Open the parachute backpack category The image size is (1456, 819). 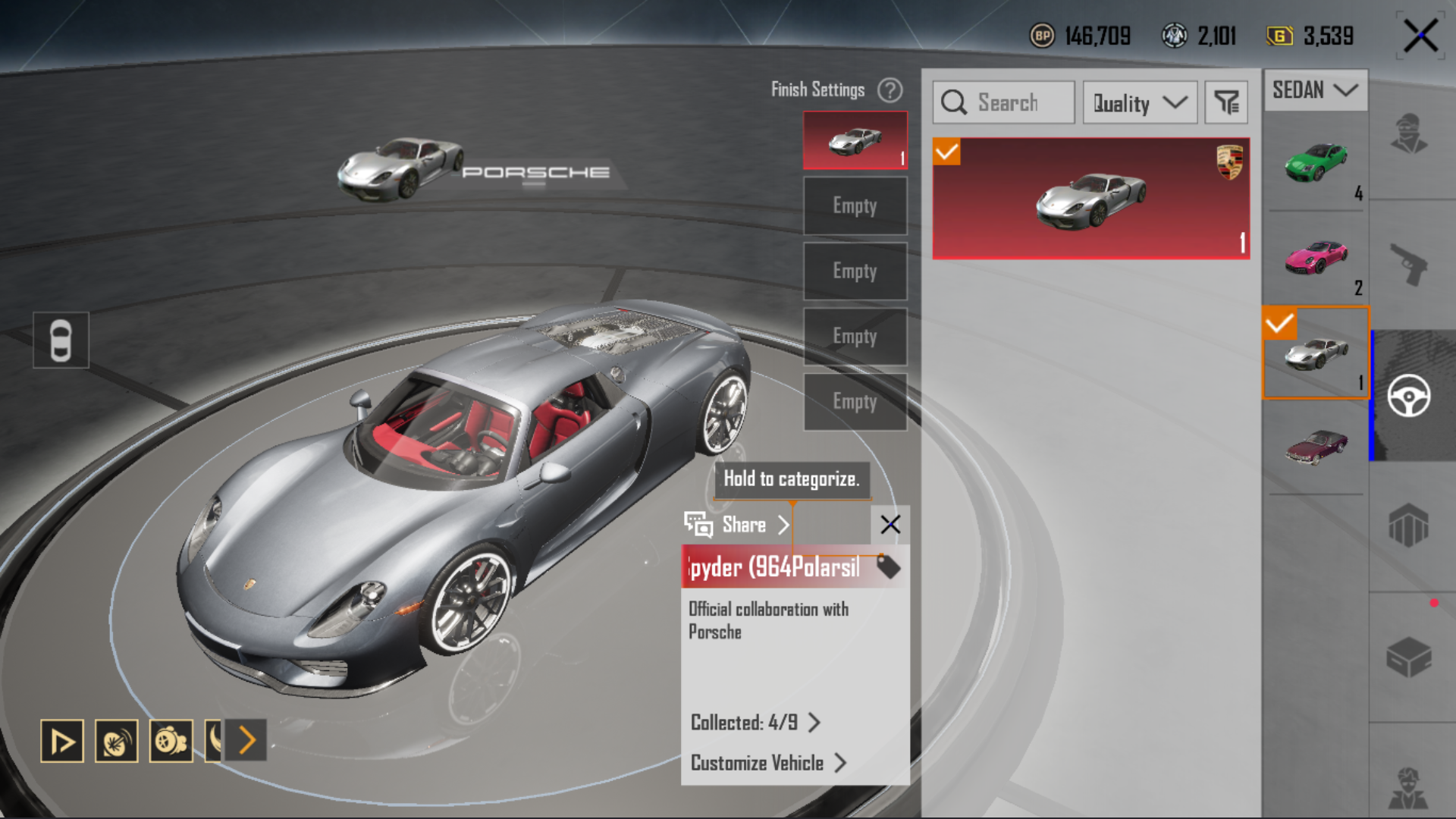click(x=1409, y=526)
